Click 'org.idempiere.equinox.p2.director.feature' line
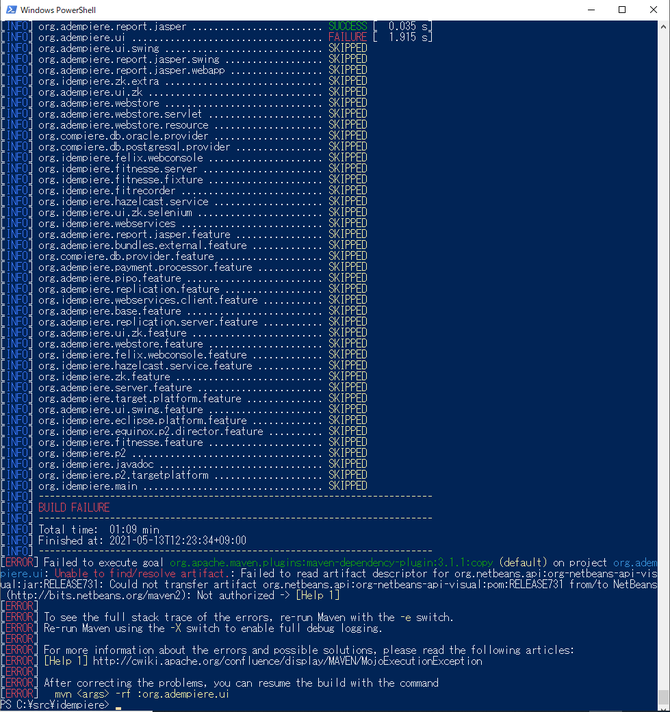Screen dimensions: 670x712 (x=202, y=431)
